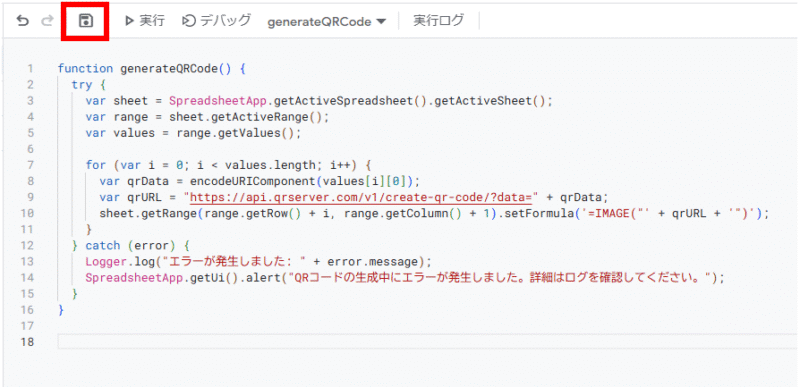The height and width of the screenshot is (387, 800).
Task: Select line number 1 in gutter
Action: 31,68
